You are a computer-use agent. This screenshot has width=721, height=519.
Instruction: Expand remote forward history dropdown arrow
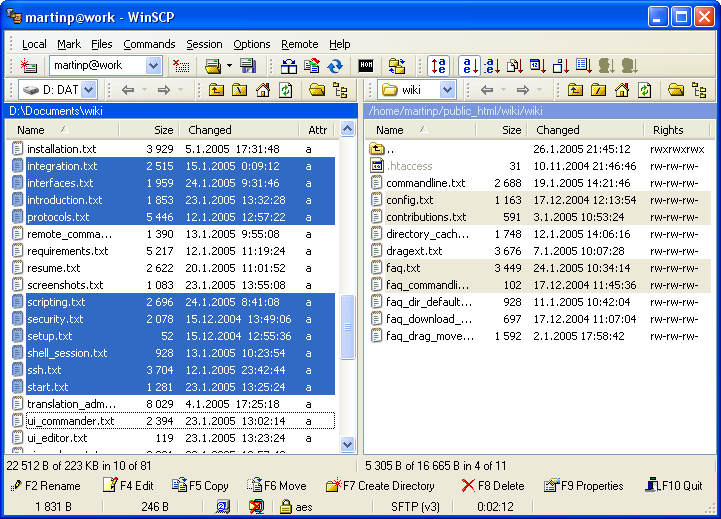pyautogui.click(x=539, y=90)
